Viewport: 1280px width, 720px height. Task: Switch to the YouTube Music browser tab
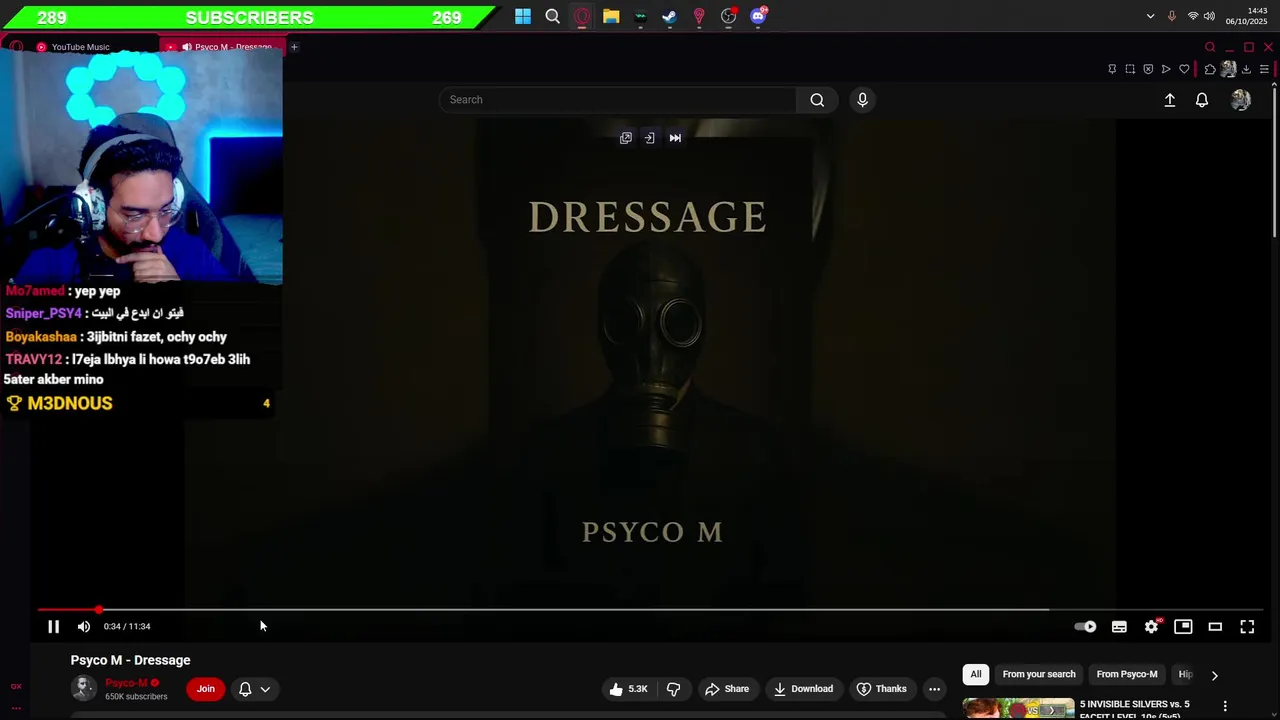click(80, 47)
